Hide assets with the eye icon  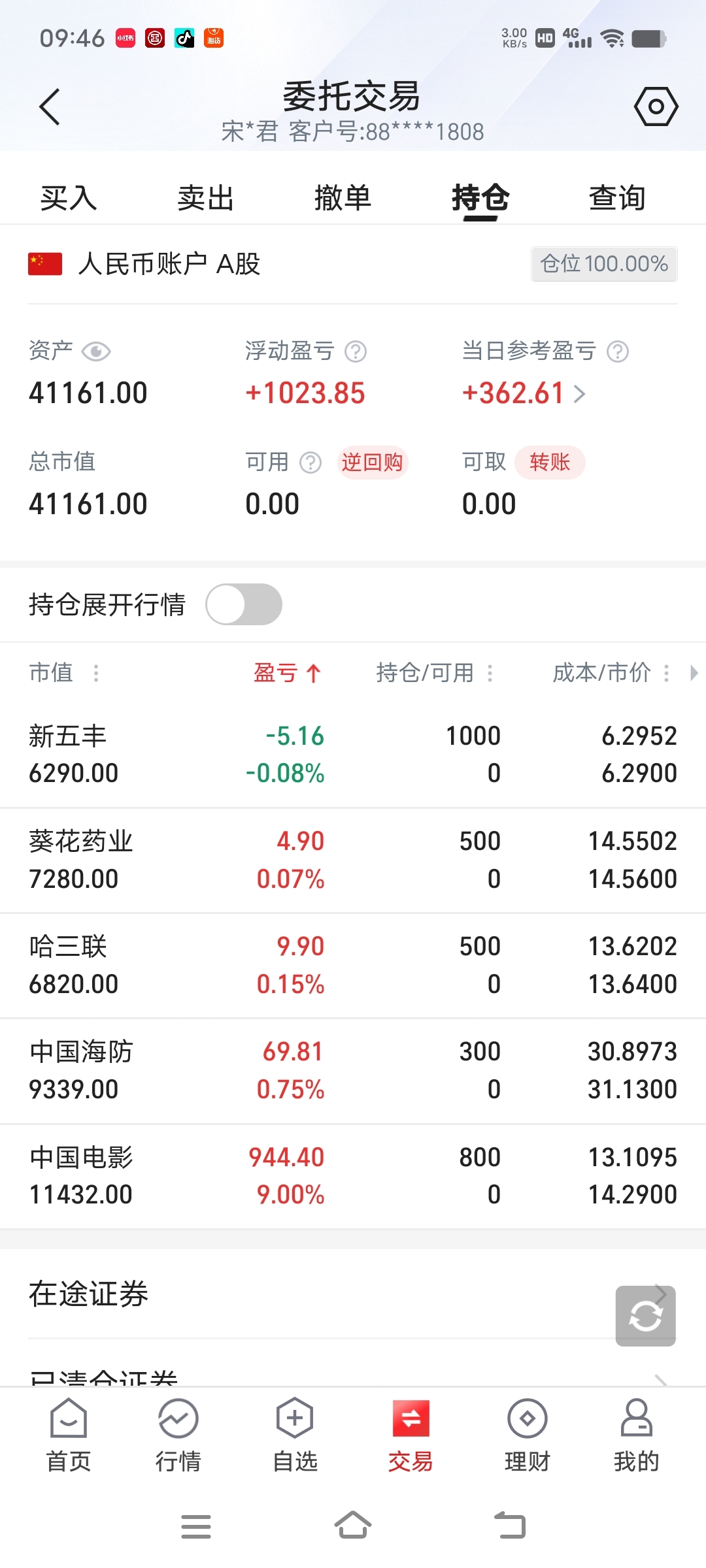point(97,351)
